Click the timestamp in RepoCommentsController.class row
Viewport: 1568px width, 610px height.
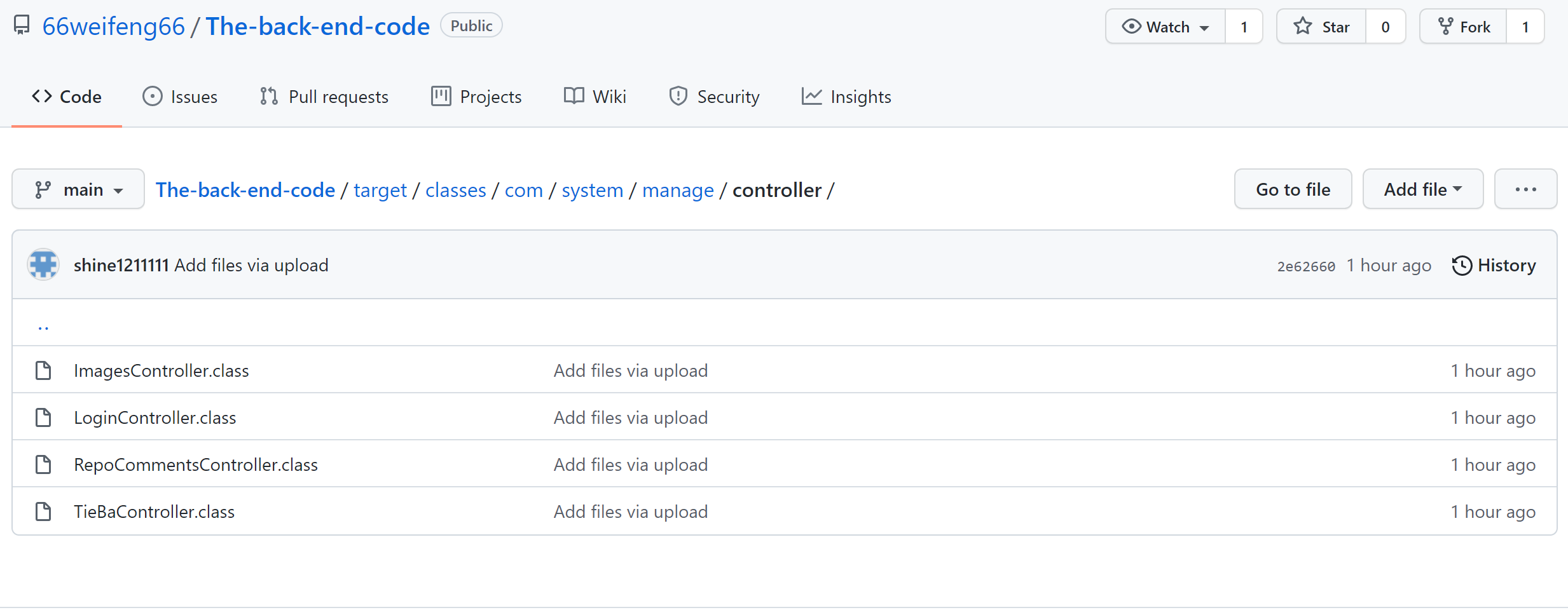click(1494, 464)
